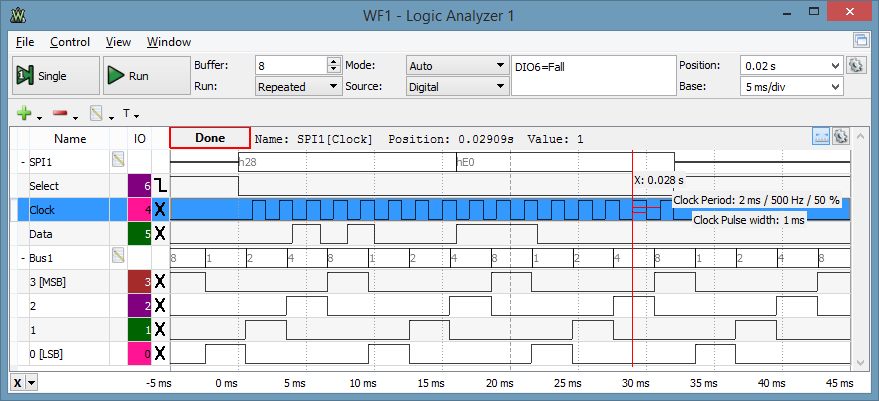Open the Mode dropdown showing Auto
The width and height of the screenshot is (879, 401).
(x=457, y=66)
